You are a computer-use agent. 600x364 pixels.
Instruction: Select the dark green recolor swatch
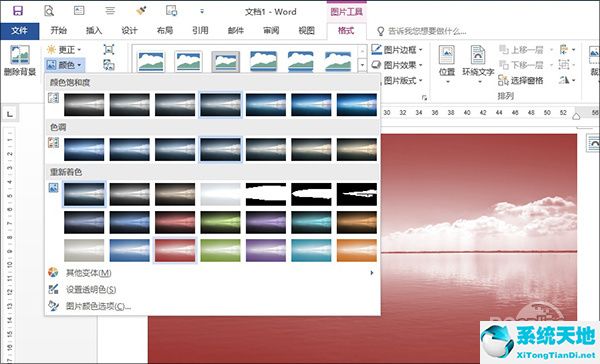(220, 222)
